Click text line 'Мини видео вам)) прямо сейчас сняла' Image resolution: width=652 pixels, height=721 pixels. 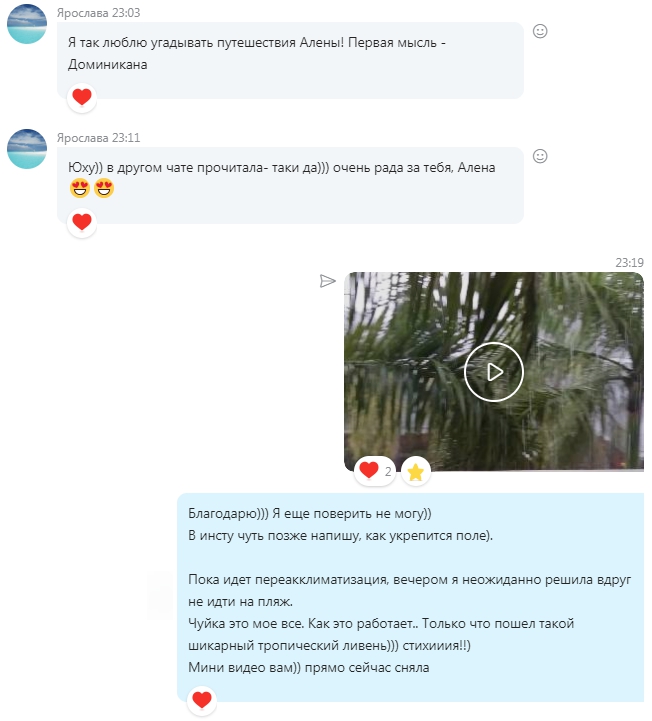[309, 667]
